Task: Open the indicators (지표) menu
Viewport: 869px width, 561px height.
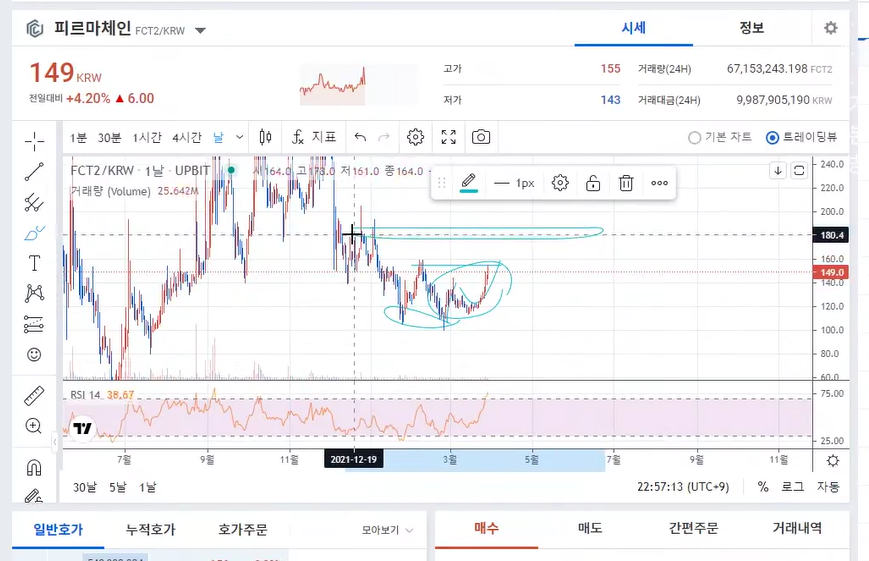Action: coord(314,137)
